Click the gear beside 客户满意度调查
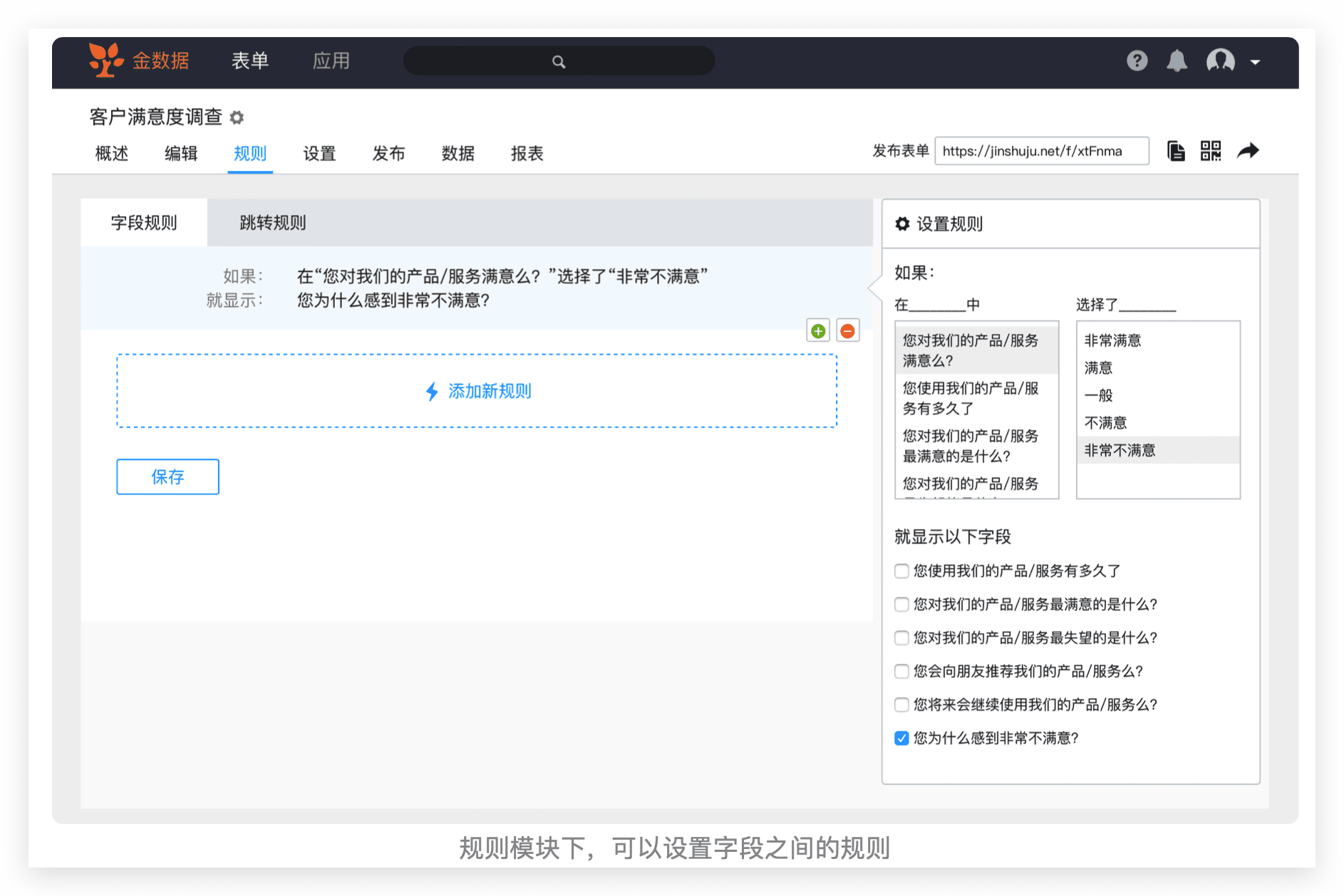 coord(237,118)
